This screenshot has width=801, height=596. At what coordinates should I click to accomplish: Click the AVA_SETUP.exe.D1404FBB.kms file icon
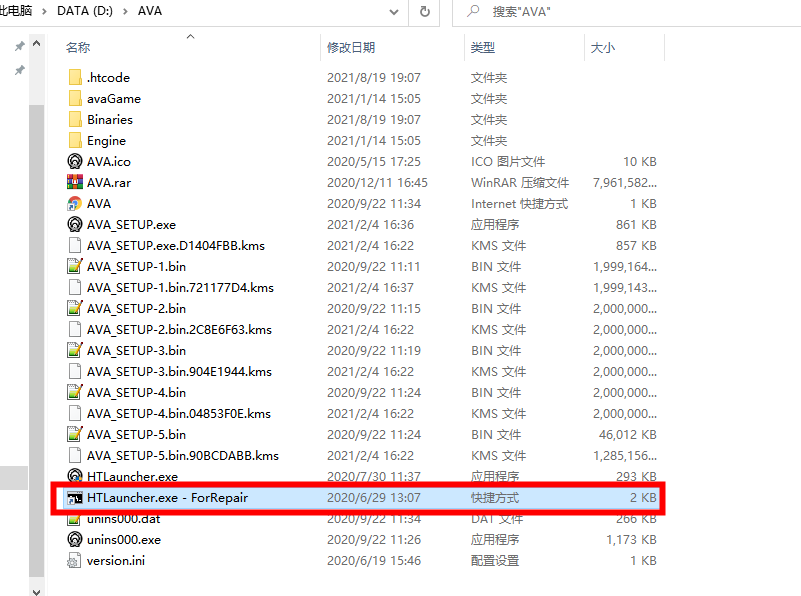75,245
